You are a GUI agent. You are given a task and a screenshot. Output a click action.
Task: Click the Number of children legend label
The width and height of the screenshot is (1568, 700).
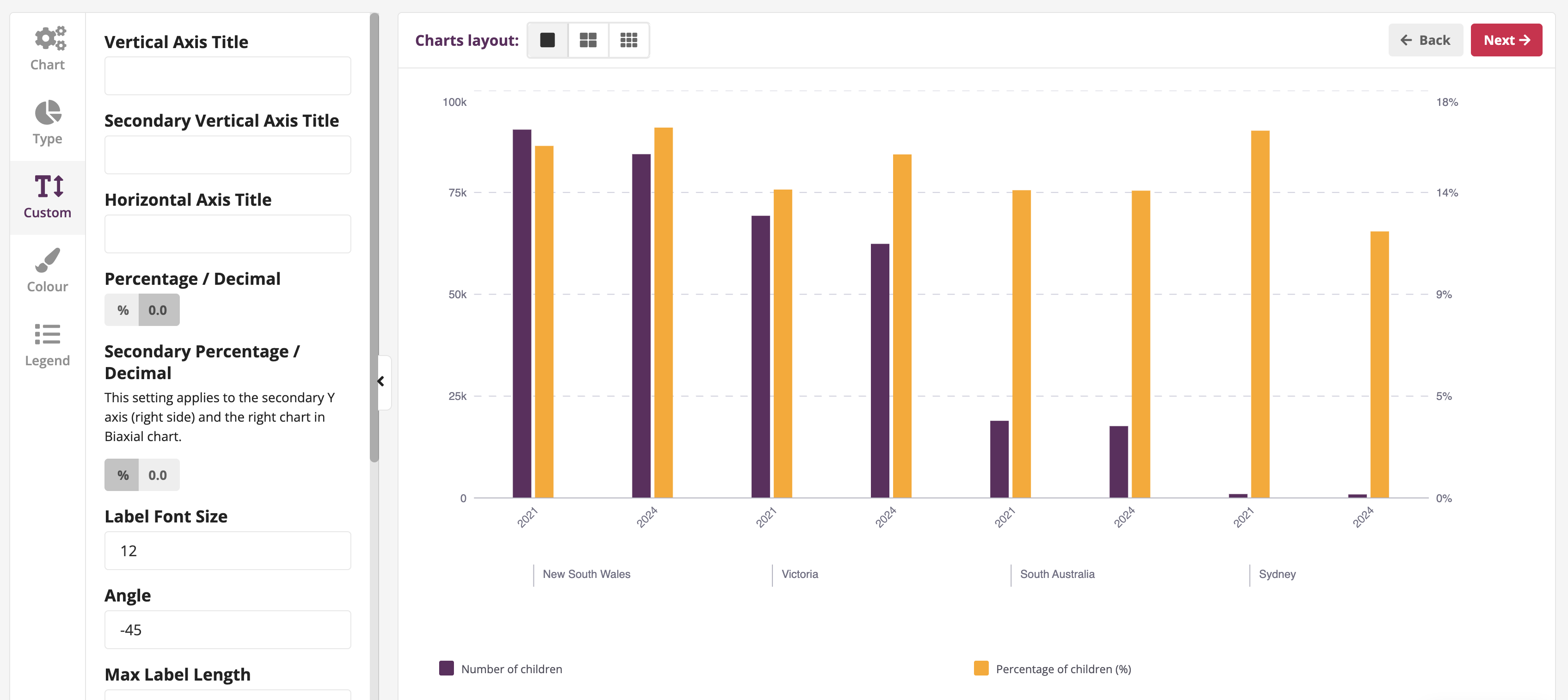511,669
